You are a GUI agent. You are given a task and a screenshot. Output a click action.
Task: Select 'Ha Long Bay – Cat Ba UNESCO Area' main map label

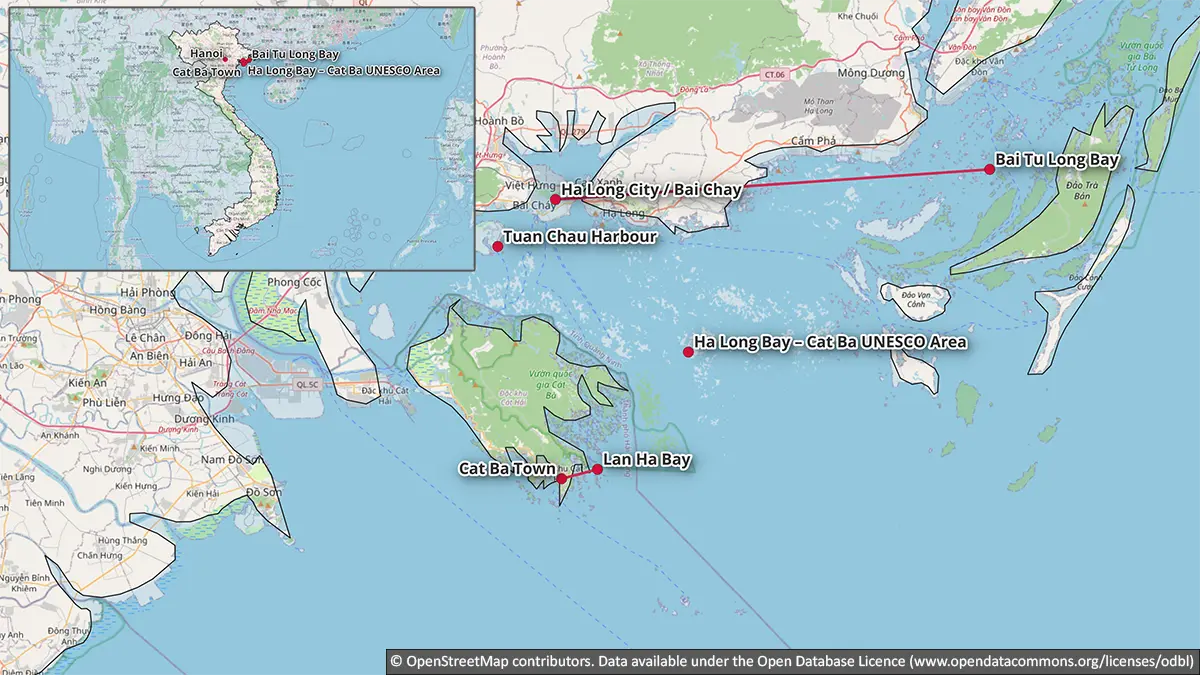[830, 342]
